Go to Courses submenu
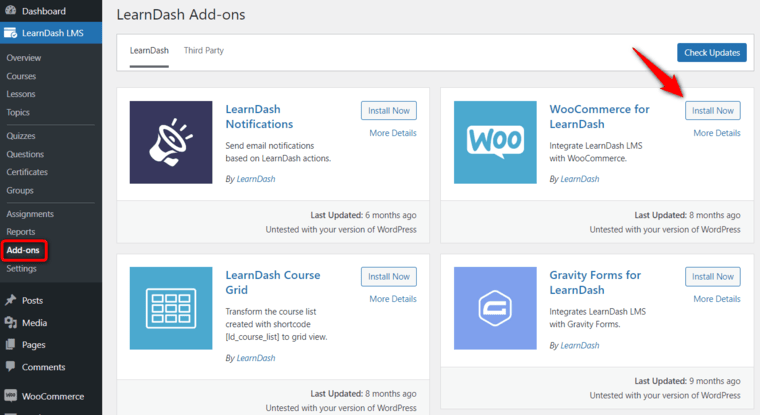 point(21,76)
